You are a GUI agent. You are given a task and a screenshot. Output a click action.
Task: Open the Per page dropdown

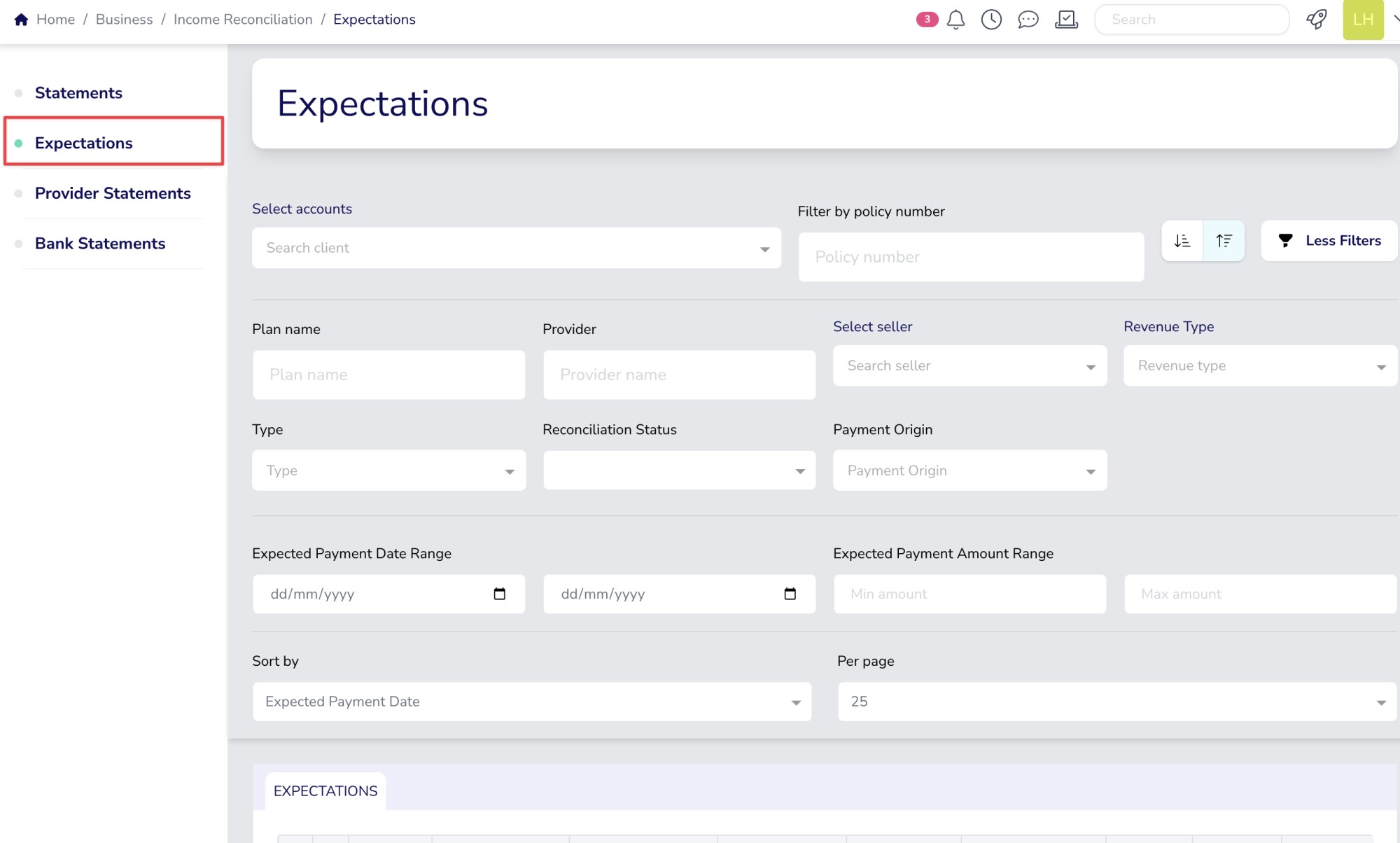(x=1116, y=702)
